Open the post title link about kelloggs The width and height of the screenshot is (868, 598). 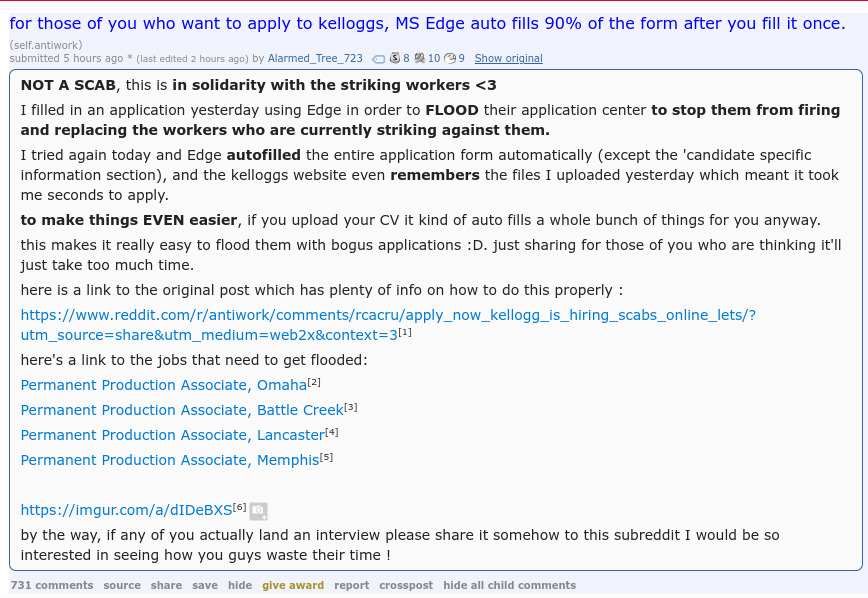pyautogui.click(x=427, y=23)
